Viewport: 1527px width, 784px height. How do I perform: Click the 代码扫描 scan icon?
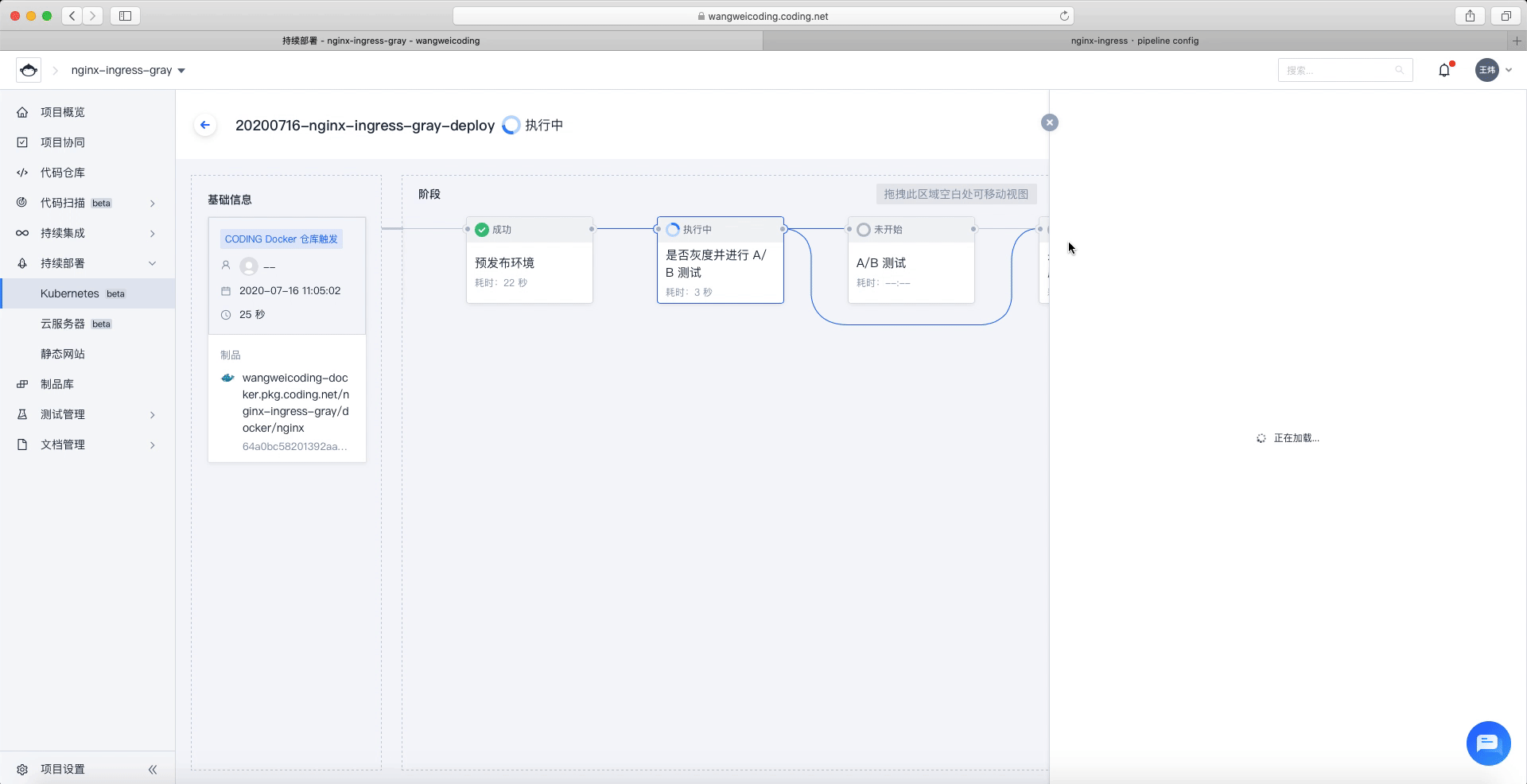tap(22, 203)
